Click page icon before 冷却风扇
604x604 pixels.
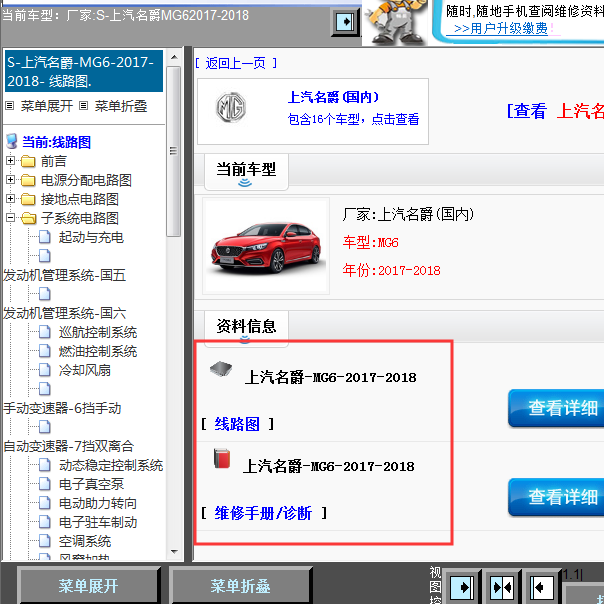point(45,370)
